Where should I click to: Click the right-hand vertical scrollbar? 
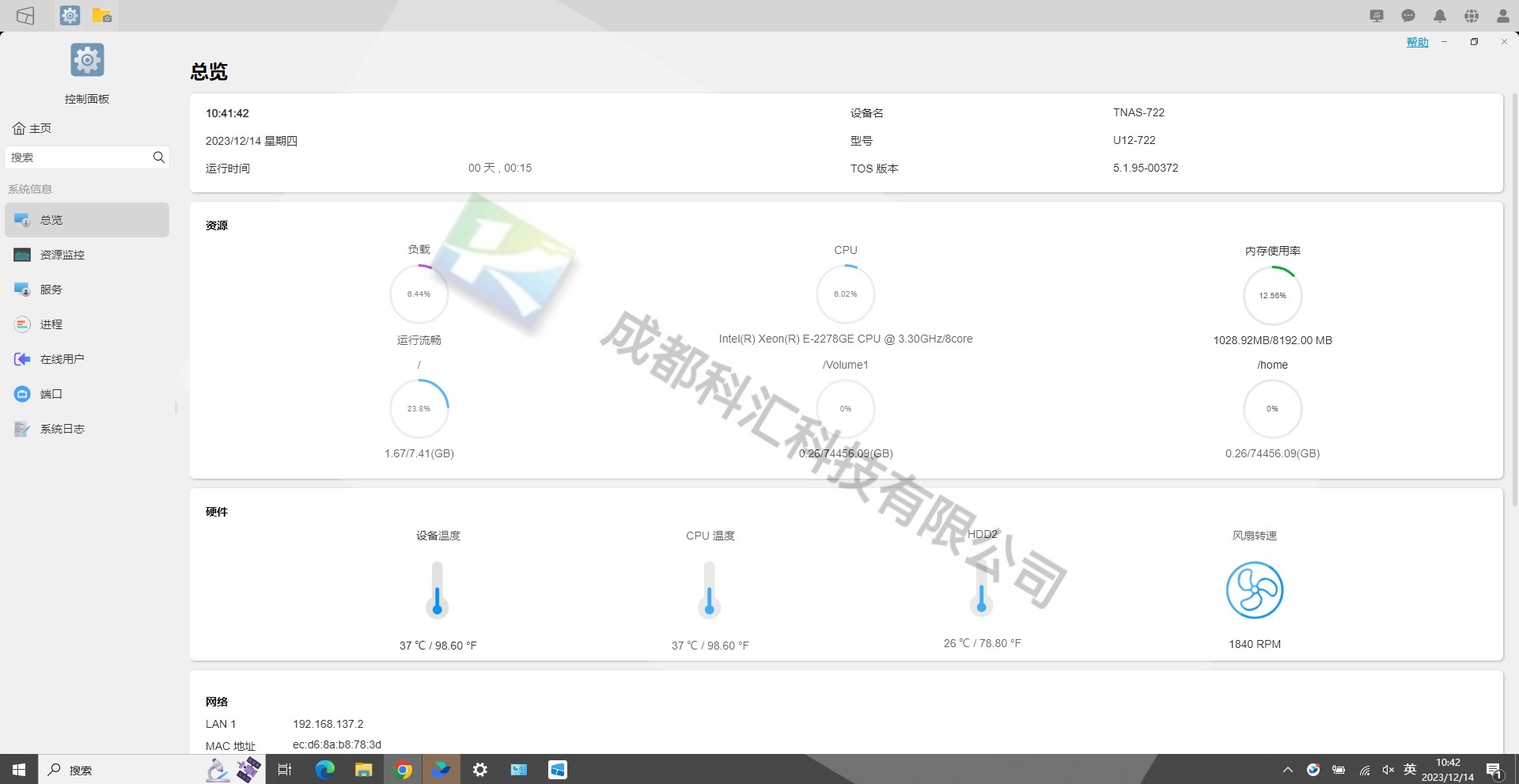coord(1514,301)
